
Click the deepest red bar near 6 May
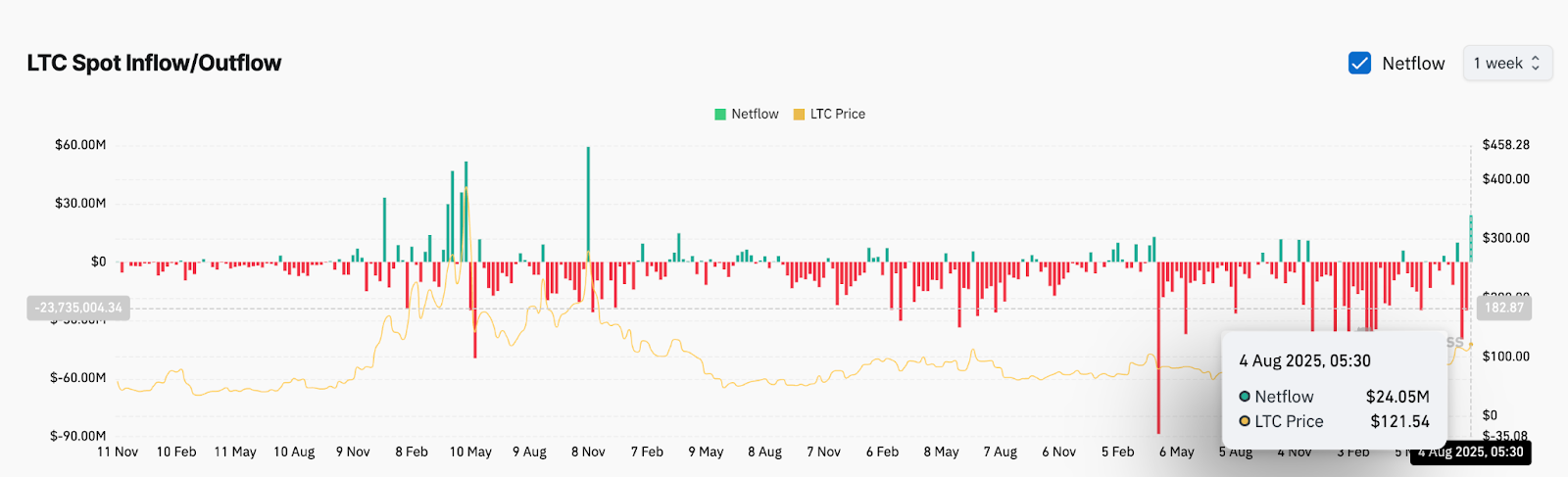coord(1158,353)
